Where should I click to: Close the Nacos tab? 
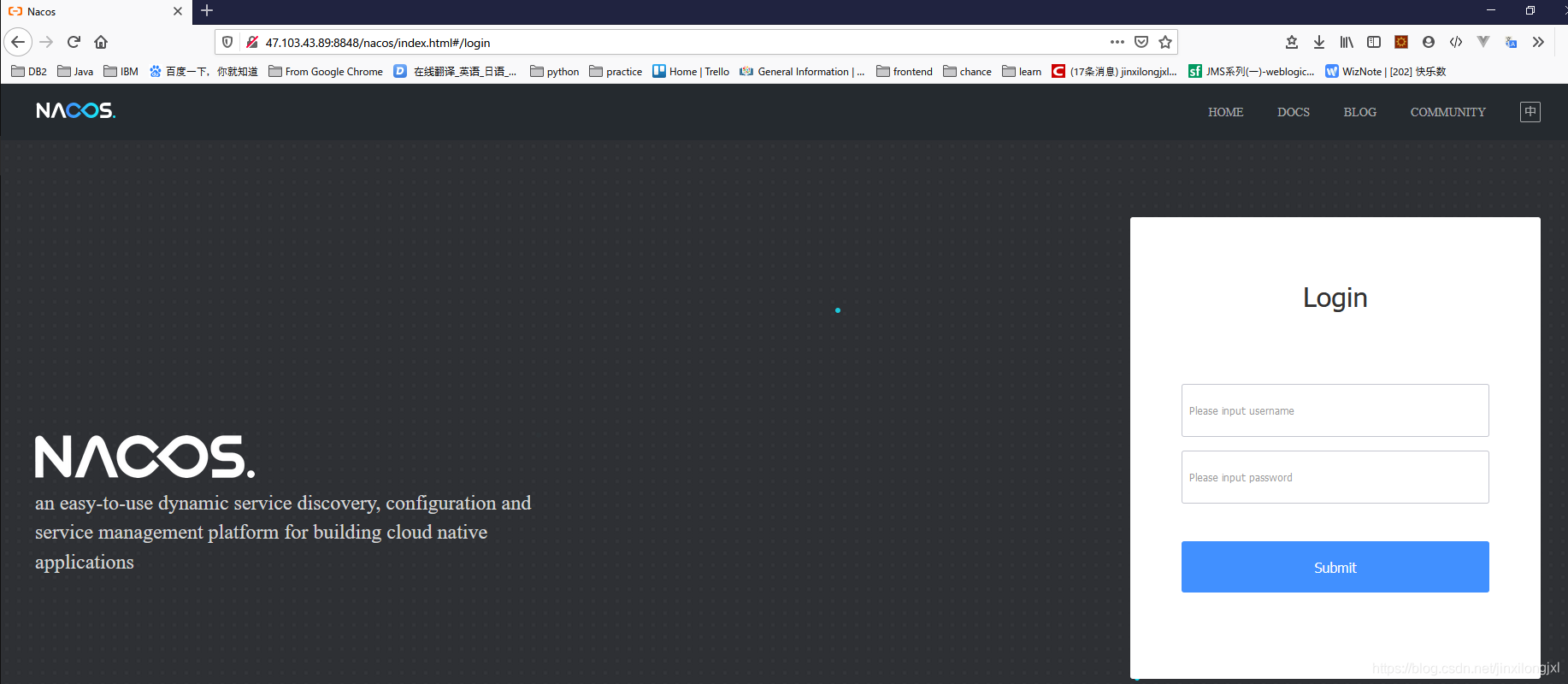(x=178, y=11)
